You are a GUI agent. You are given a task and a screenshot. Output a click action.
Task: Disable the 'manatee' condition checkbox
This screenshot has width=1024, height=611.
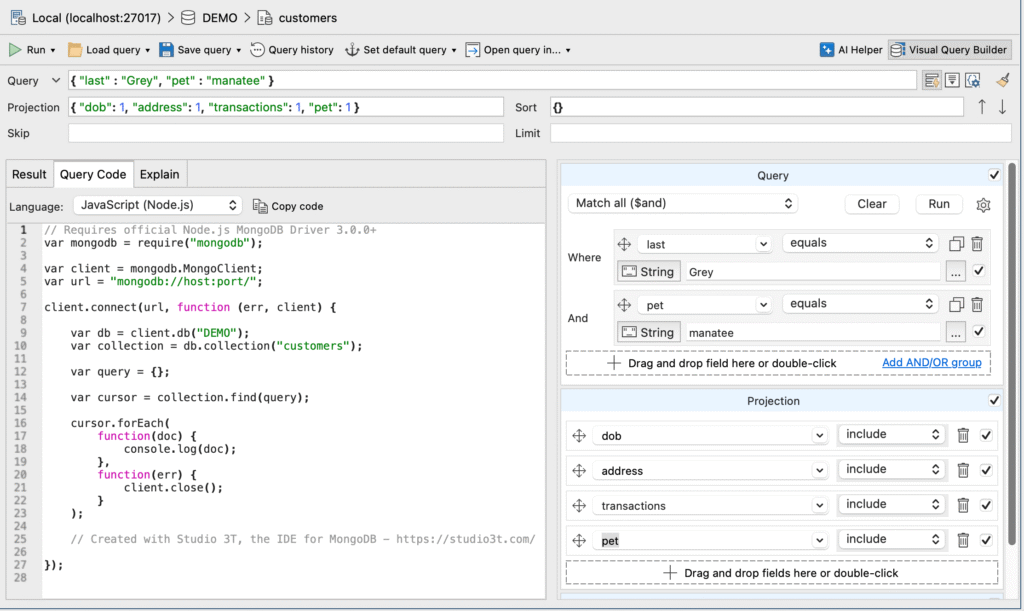pyautogui.click(x=979, y=332)
